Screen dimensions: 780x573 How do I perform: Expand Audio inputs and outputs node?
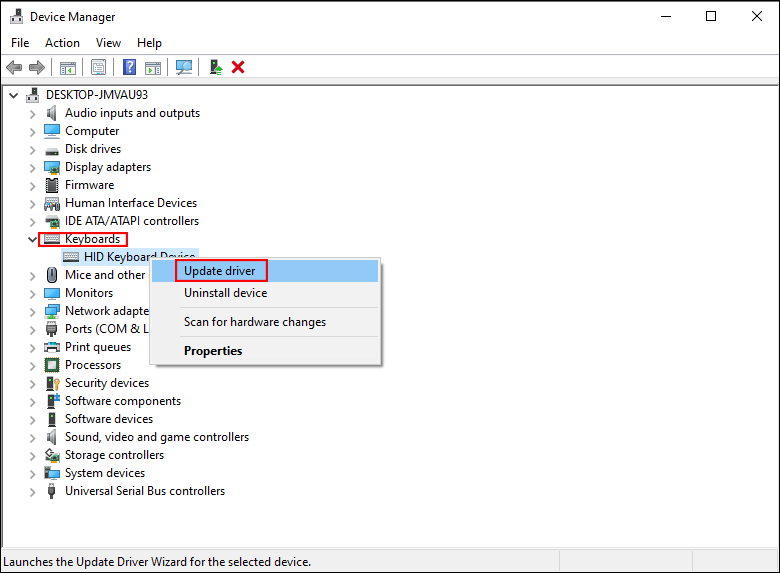pos(33,114)
